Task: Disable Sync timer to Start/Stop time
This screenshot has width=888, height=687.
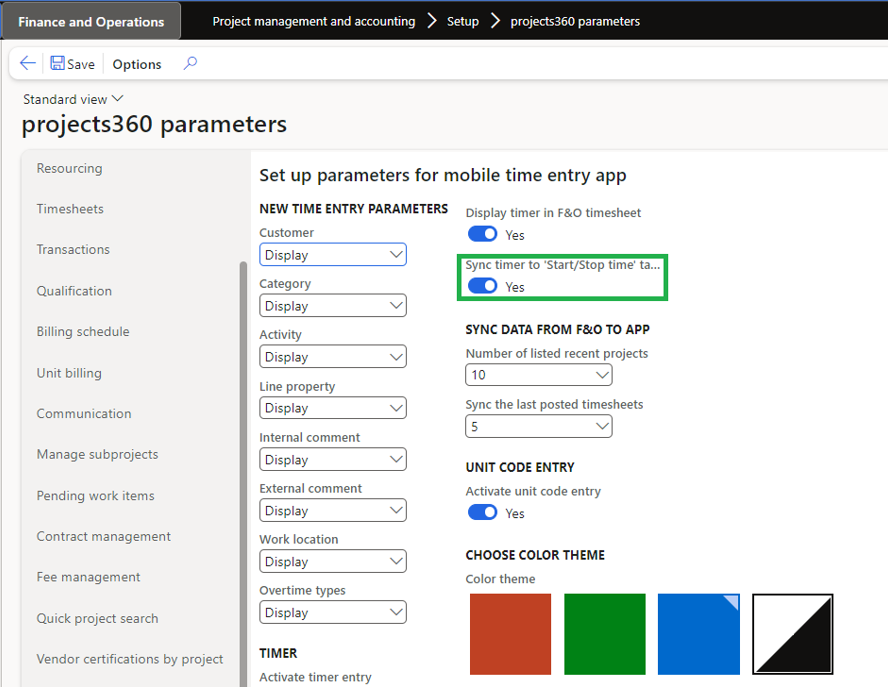Action: click(x=483, y=286)
